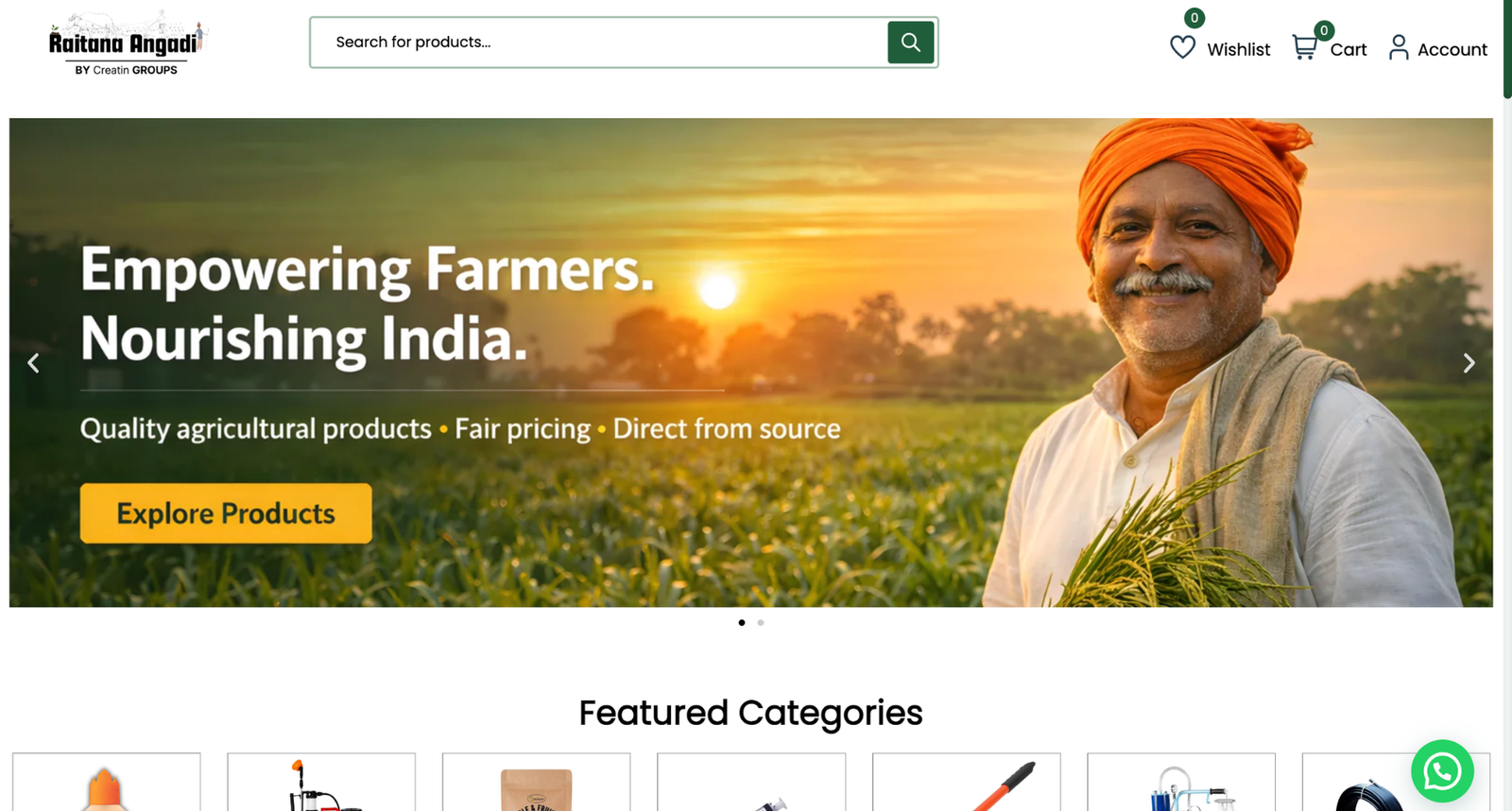This screenshot has width=1512, height=811.
Task: Click the Cart text link
Action: click(x=1349, y=49)
